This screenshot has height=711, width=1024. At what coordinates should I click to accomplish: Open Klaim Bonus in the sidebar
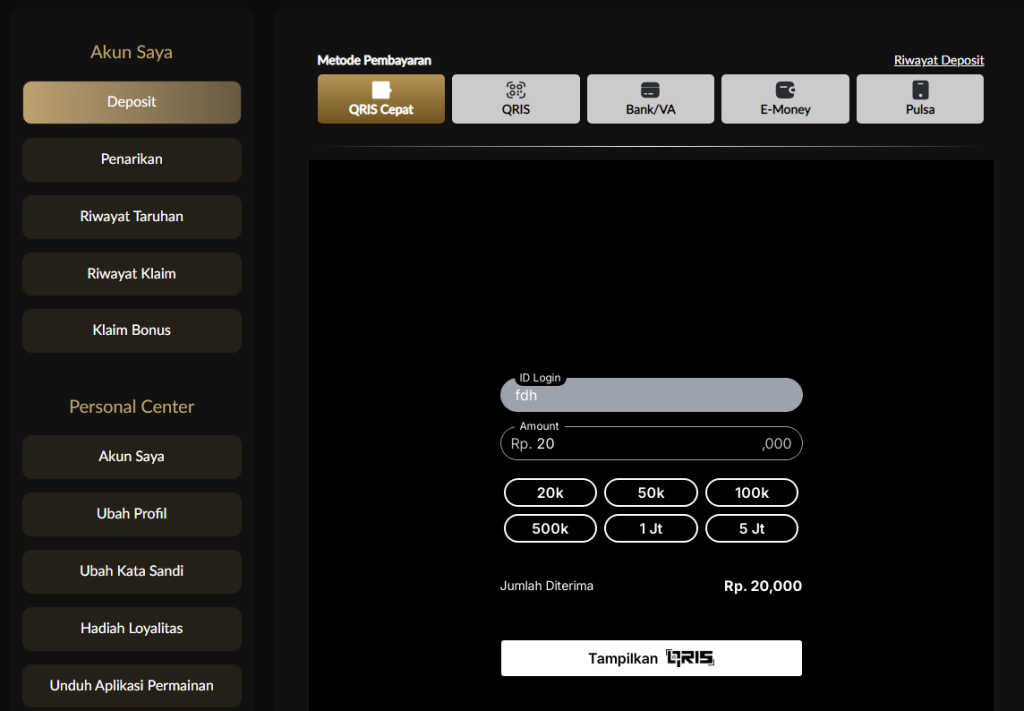tap(132, 330)
